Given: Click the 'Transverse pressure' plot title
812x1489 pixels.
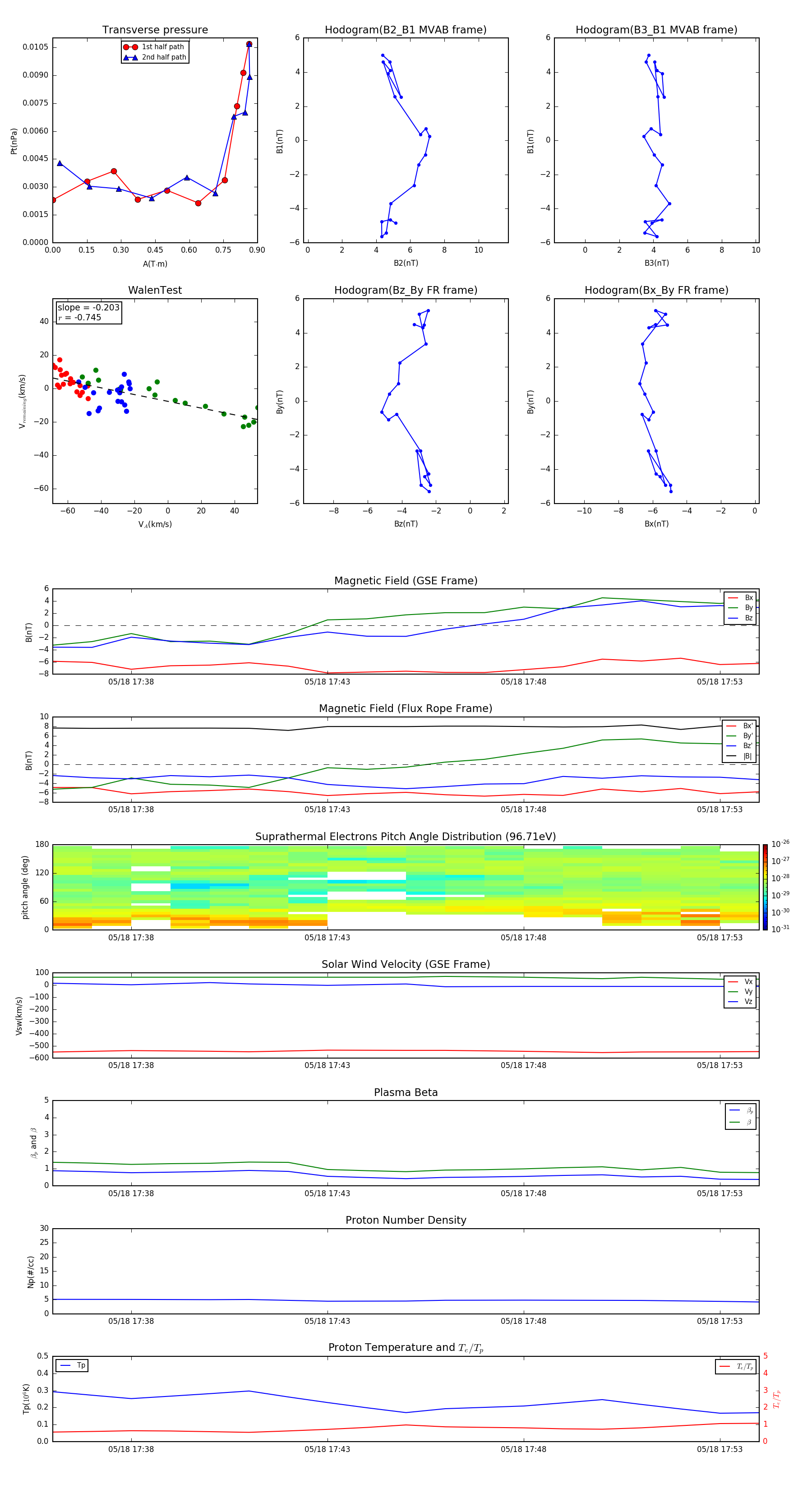Looking at the screenshot, I should [155, 29].
